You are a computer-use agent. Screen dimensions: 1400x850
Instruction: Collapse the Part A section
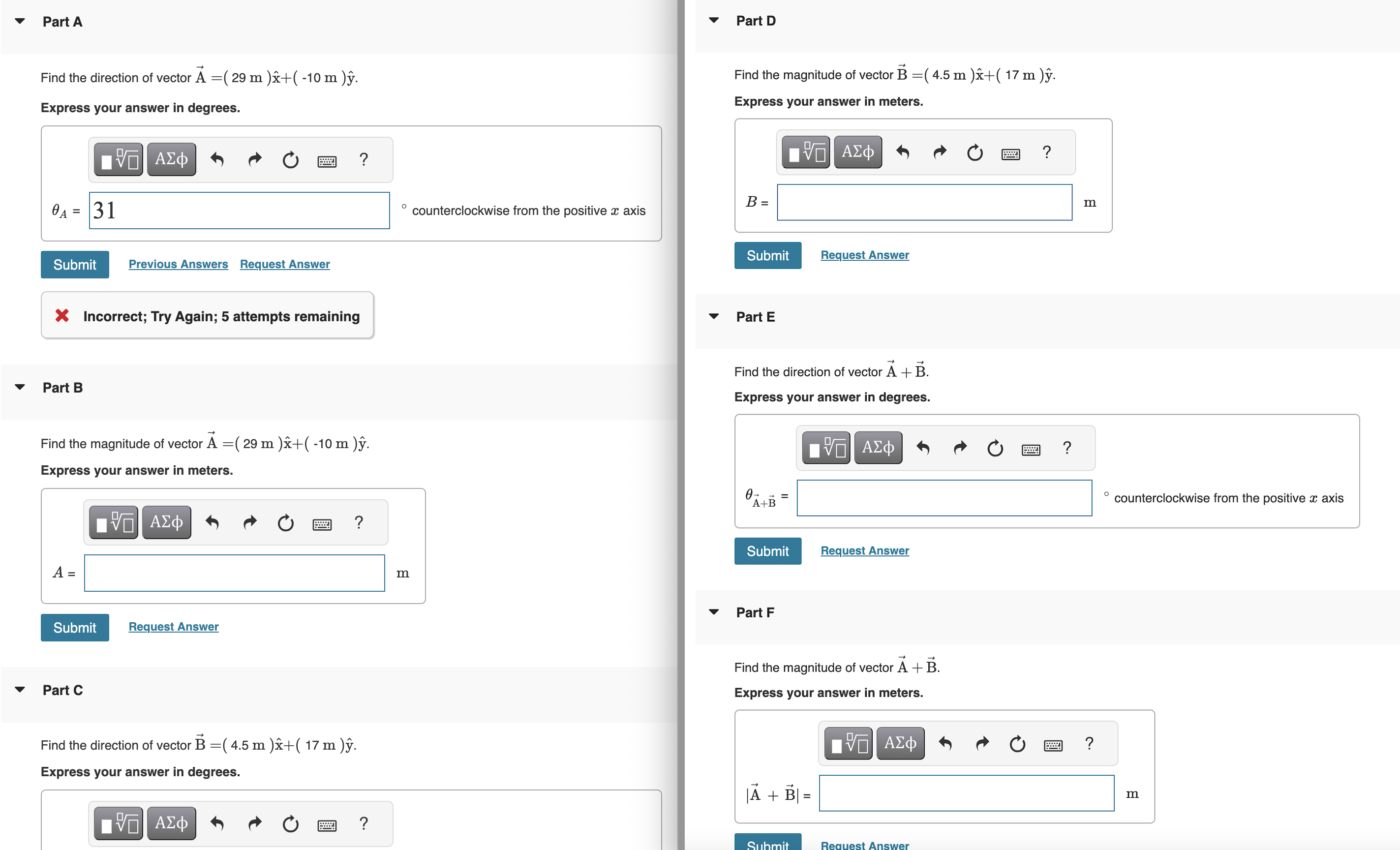(x=20, y=22)
